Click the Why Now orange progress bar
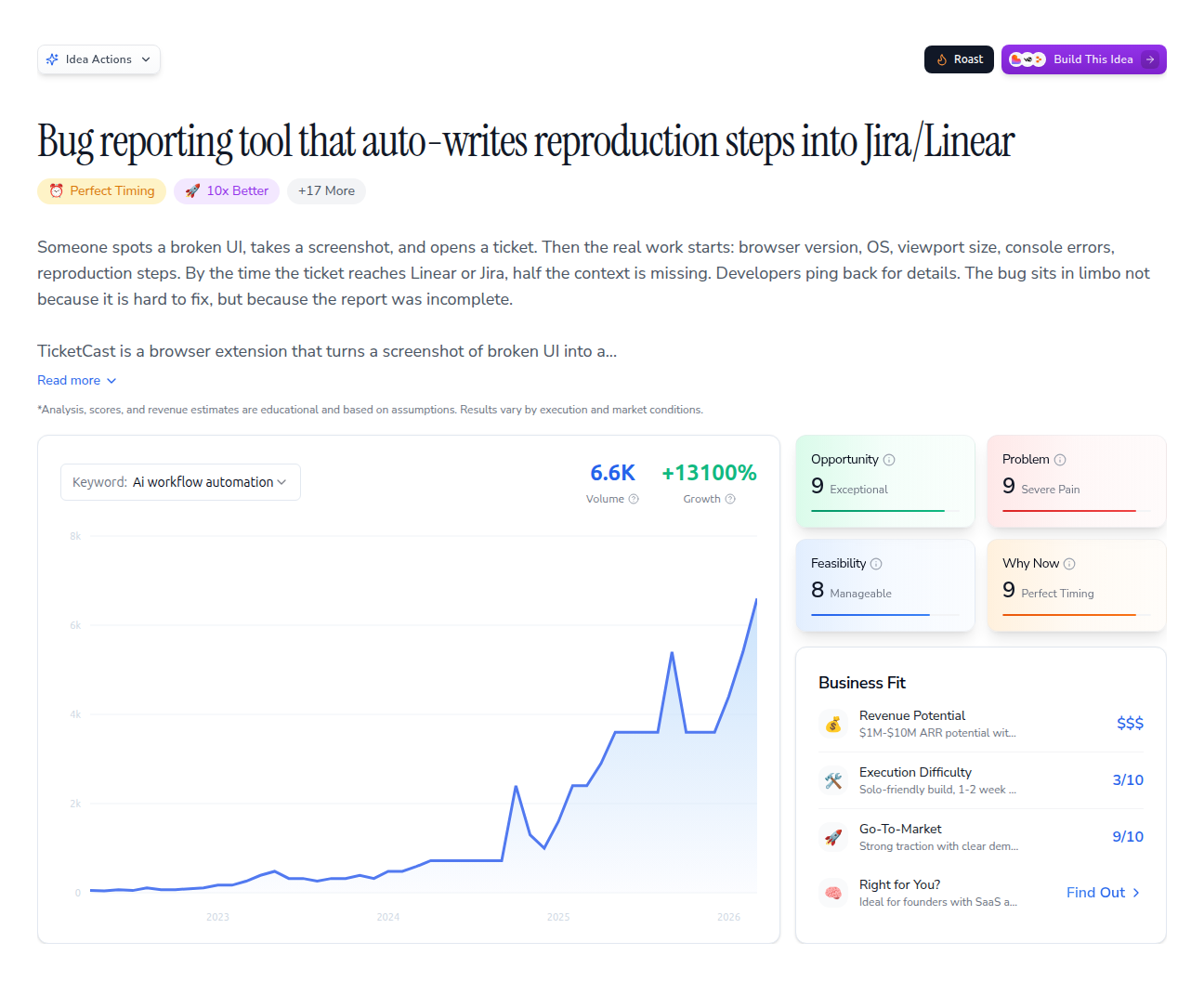The width and height of the screenshot is (1204, 981). point(1069,615)
